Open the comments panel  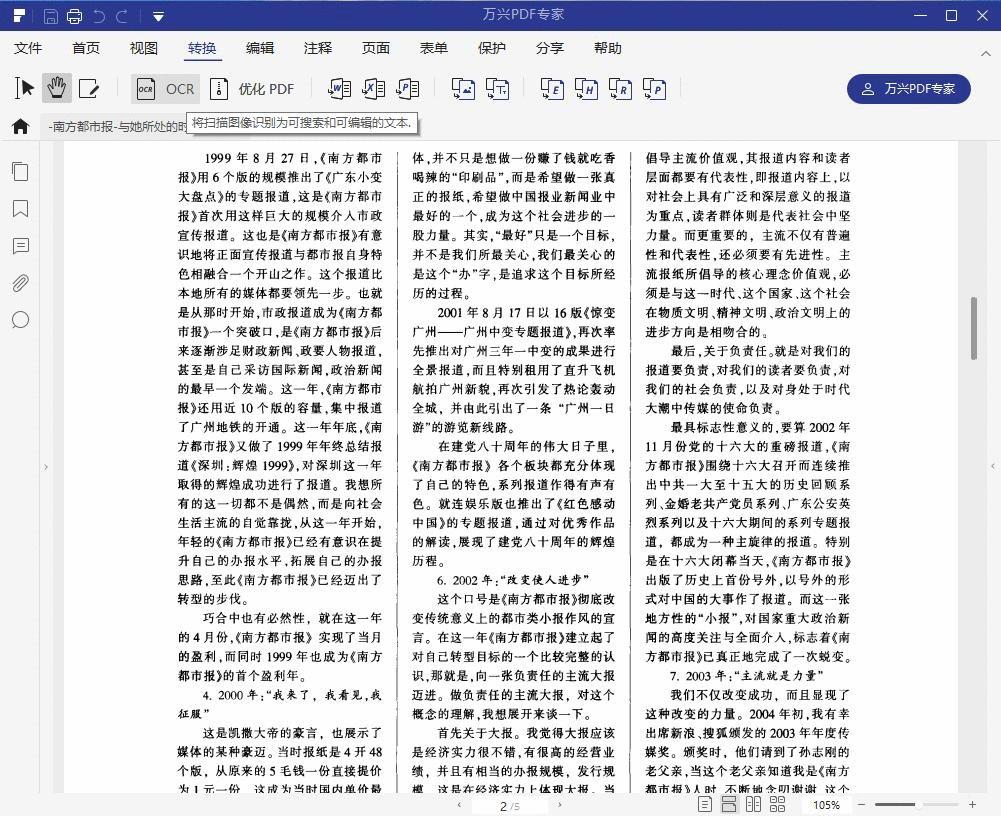(20, 246)
